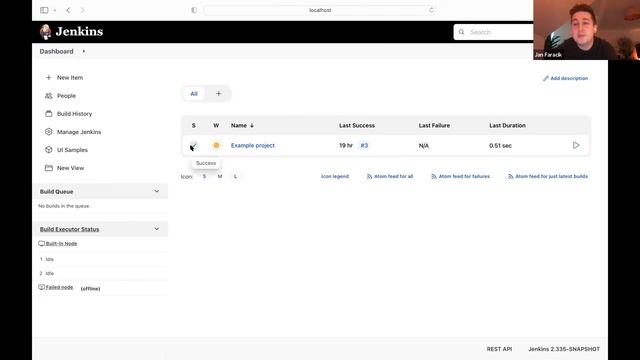Sort by Last Failure column
This screenshot has width=640, height=360.
434,125
